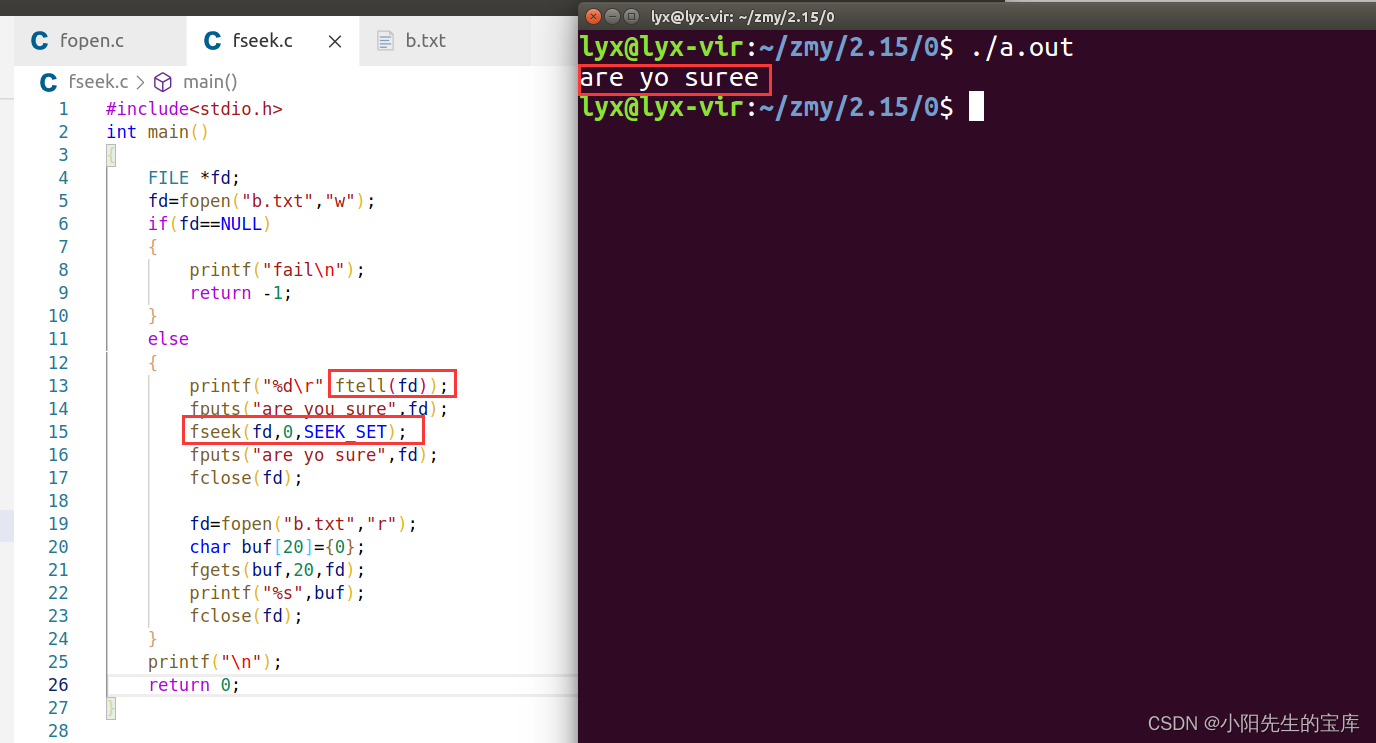Click the fseek(fd,0,SEEK_SET) line
The height and width of the screenshot is (743, 1376).
(298, 431)
